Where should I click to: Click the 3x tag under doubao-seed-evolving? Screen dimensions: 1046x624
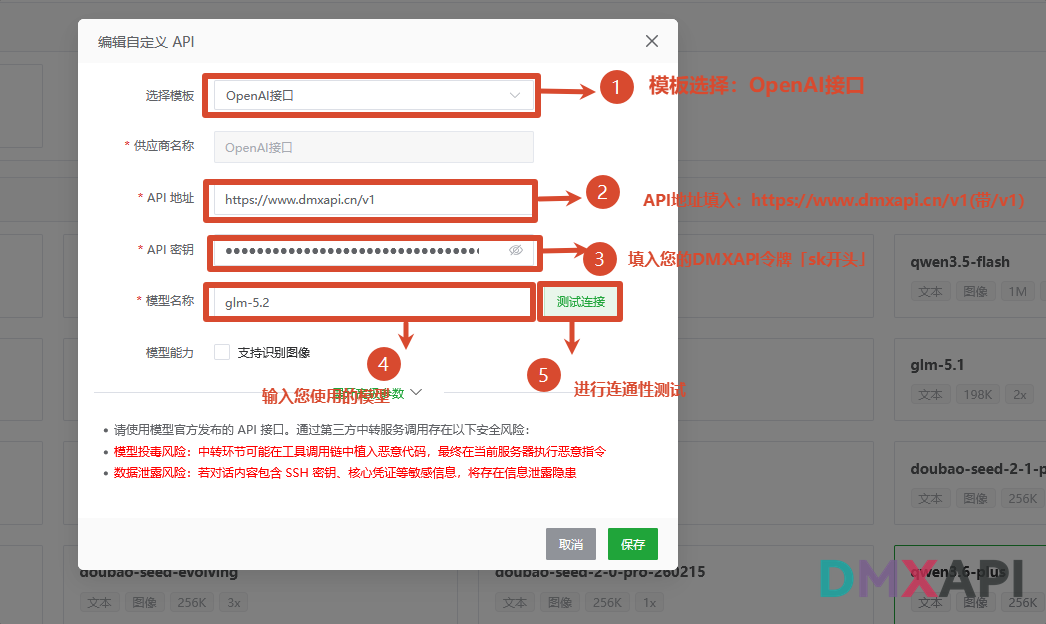pos(233,603)
